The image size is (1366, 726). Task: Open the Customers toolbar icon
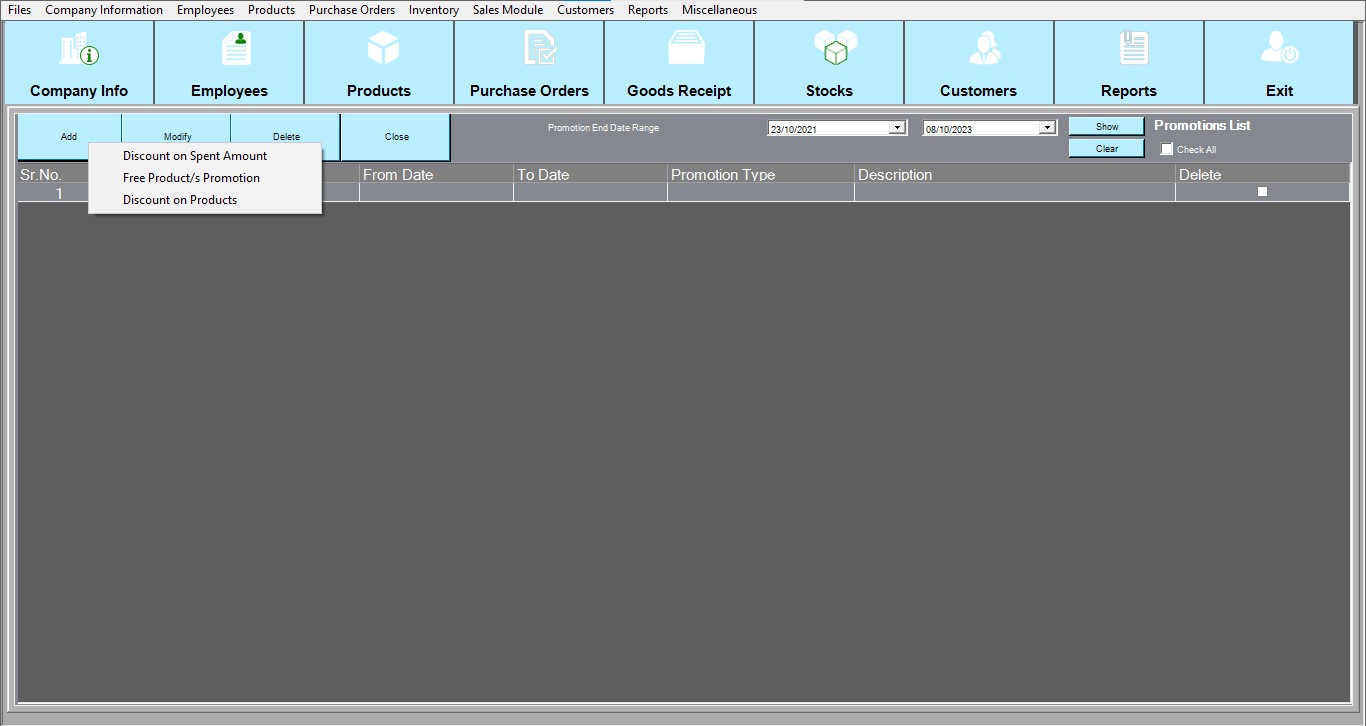[x=984, y=49]
